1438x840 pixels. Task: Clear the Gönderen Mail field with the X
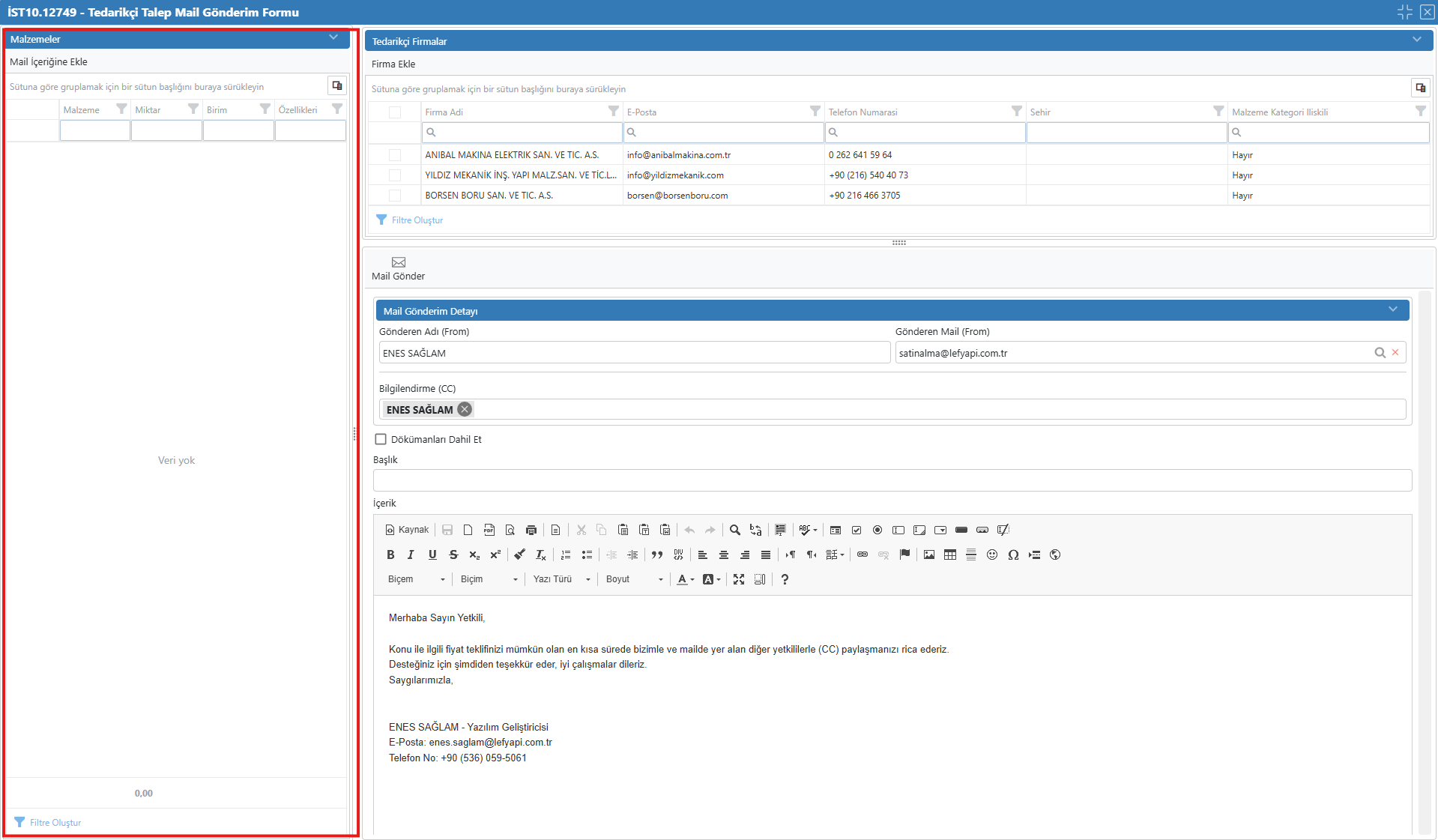(1395, 353)
